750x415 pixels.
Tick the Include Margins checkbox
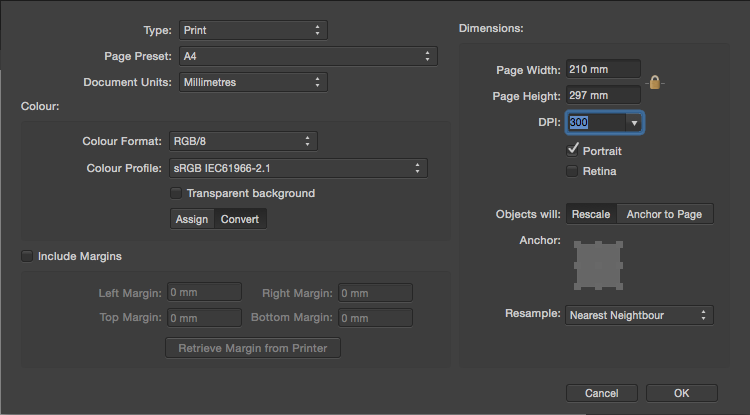tap(27, 256)
